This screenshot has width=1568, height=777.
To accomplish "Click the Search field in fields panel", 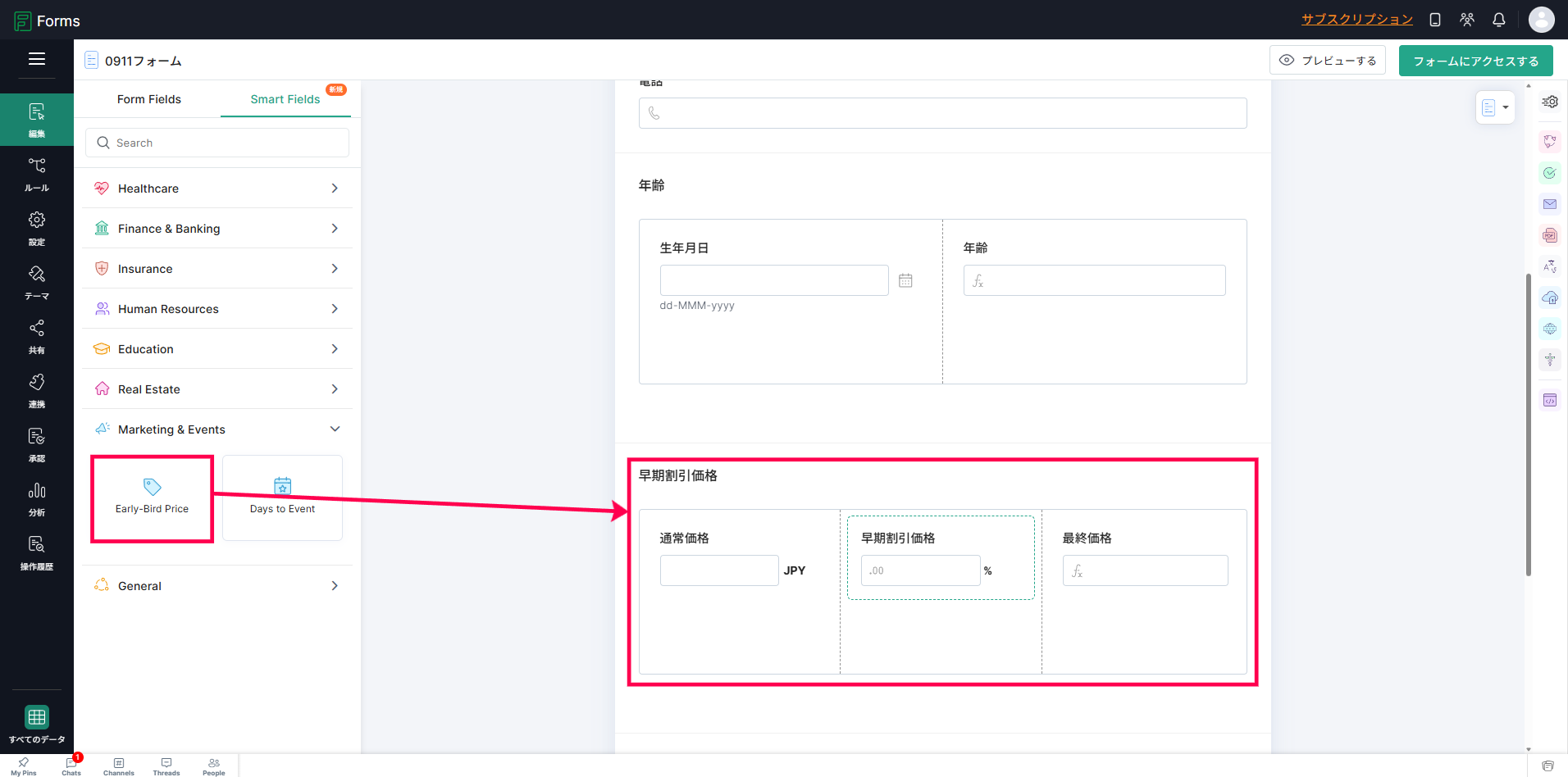I will point(217,143).
